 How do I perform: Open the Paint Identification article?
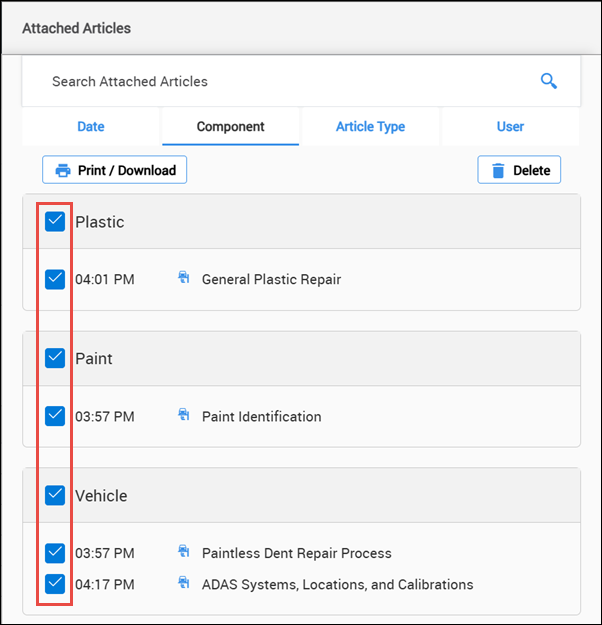click(262, 417)
